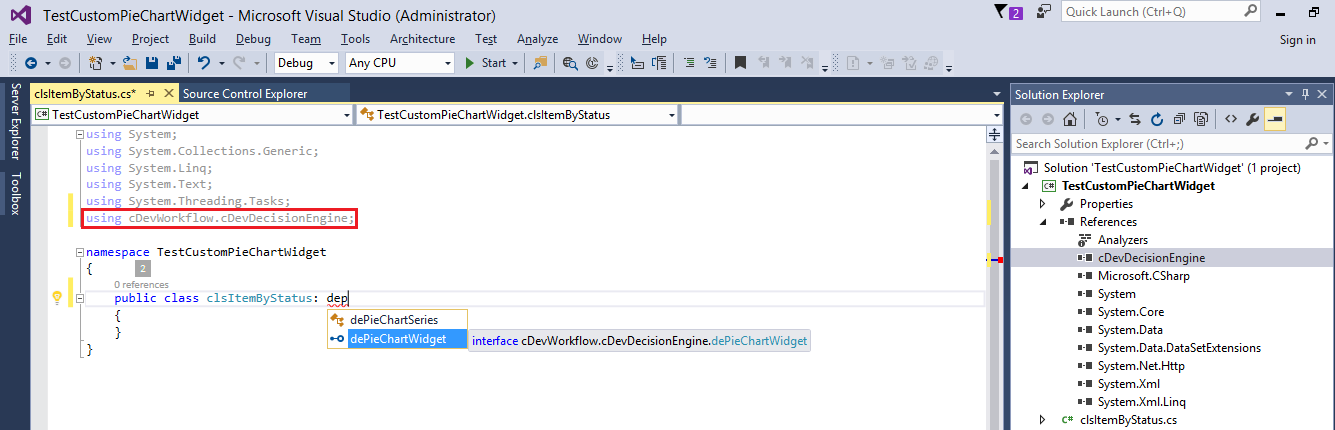Open the Debug menu

tap(253, 39)
